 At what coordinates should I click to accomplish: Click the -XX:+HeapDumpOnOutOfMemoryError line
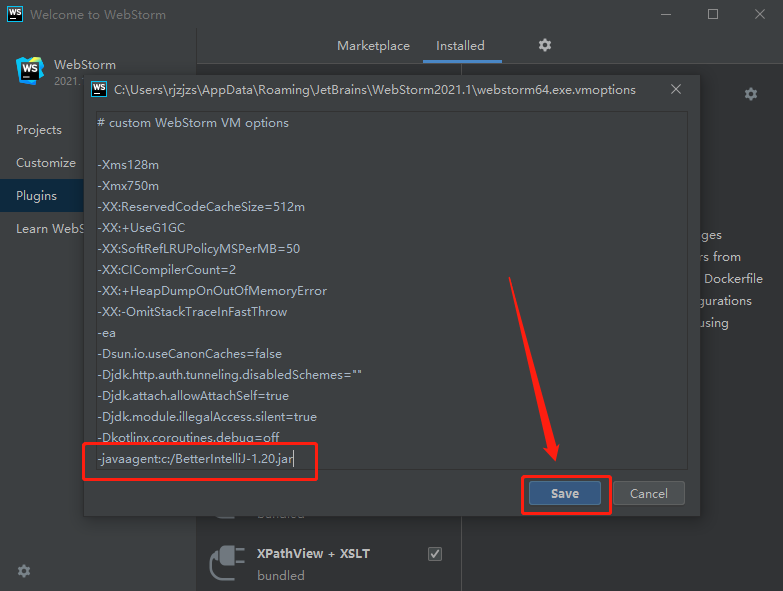[x=212, y=291]
